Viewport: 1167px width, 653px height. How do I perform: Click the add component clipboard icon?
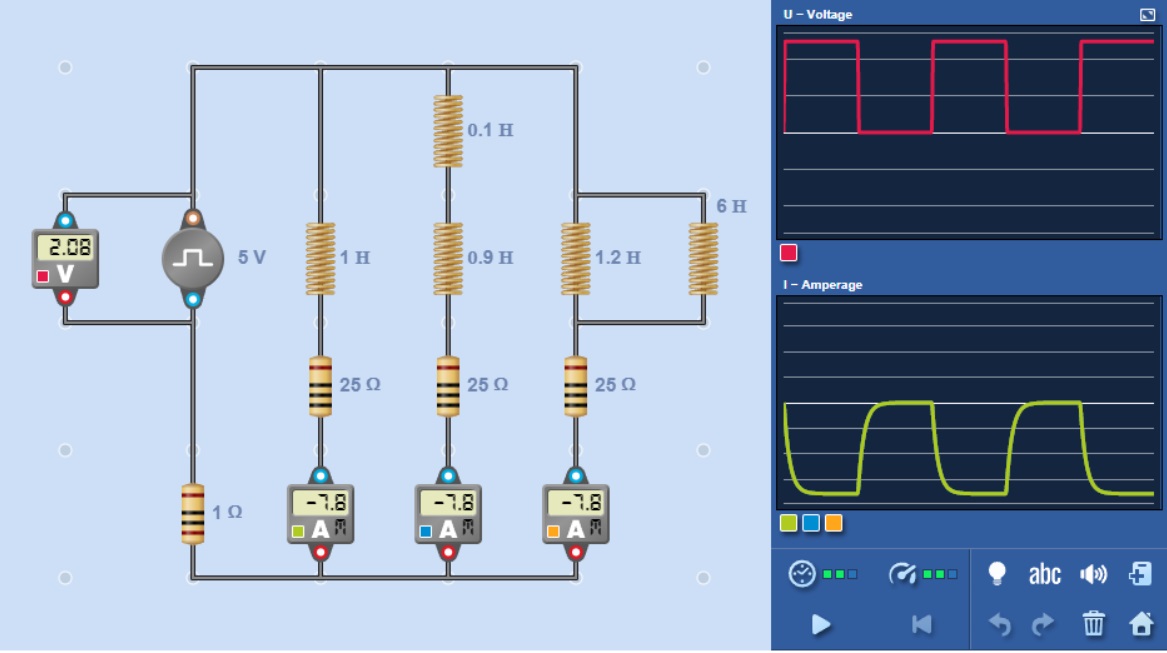tap(1140, 574)
